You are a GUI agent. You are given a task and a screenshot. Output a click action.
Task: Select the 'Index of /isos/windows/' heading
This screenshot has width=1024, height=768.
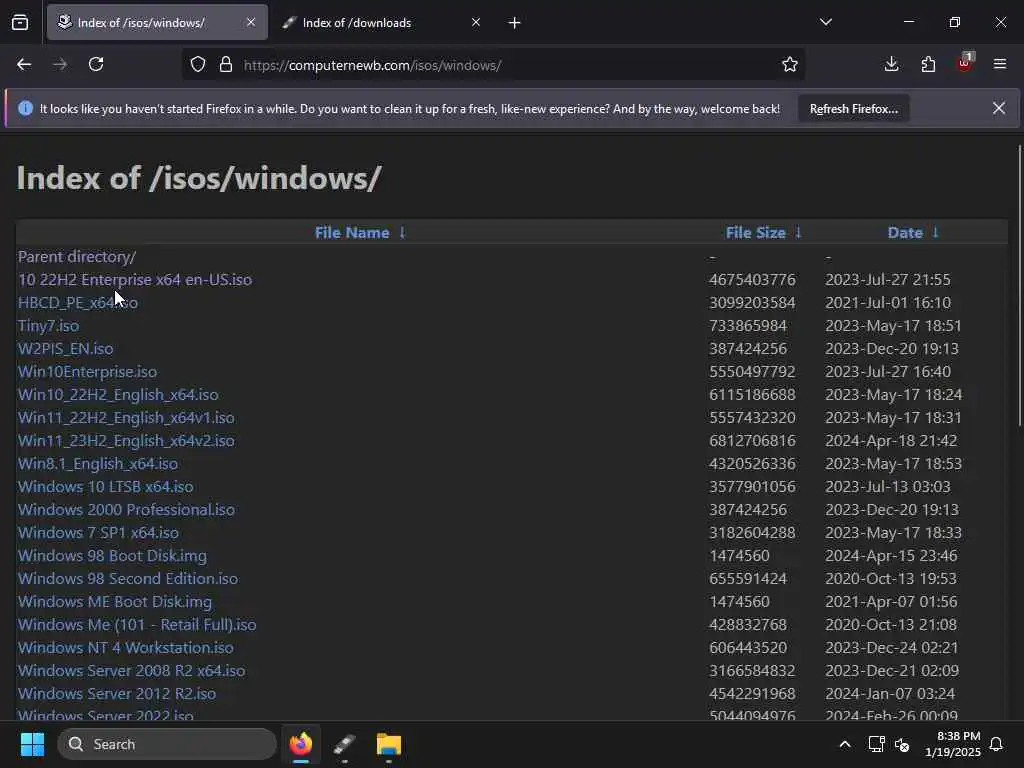[x=199, y=178]
